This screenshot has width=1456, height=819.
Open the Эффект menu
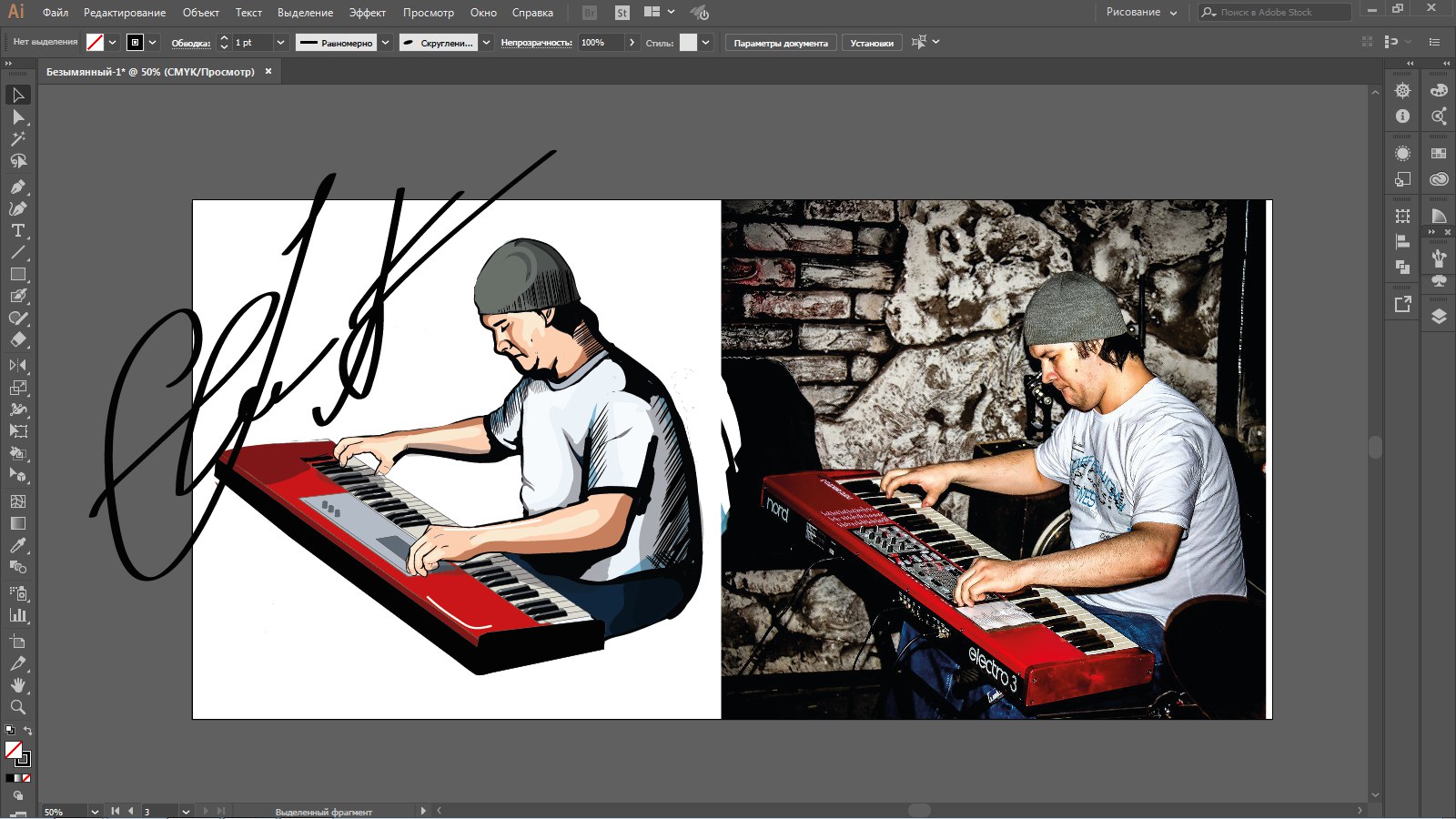pyautogui.click(x=367, y=13)
